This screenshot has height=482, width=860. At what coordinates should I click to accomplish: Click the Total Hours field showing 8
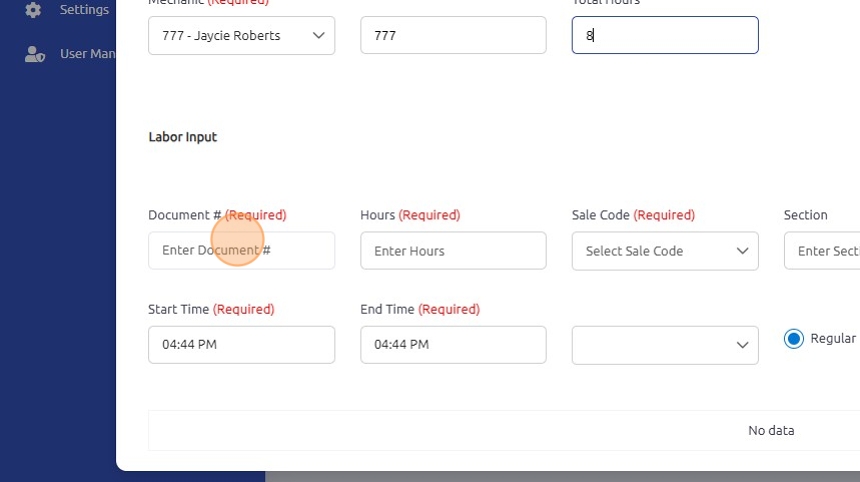pyautogui.click(x=665, y=35)
